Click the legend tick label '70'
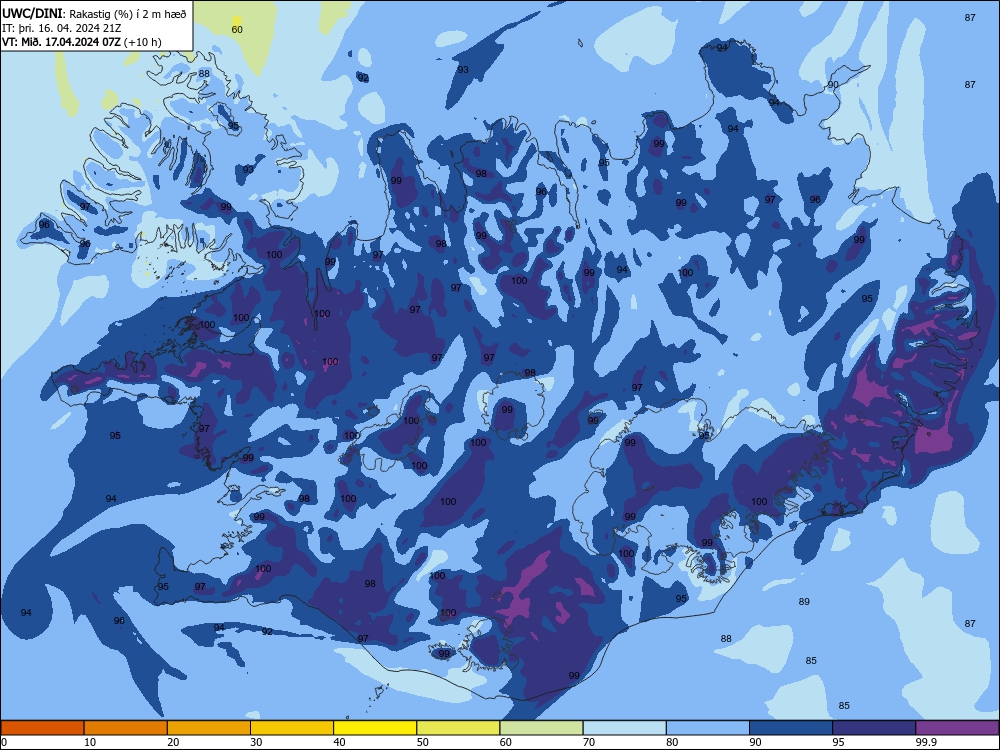The image size is (1000, 750). tap(589, 742)
